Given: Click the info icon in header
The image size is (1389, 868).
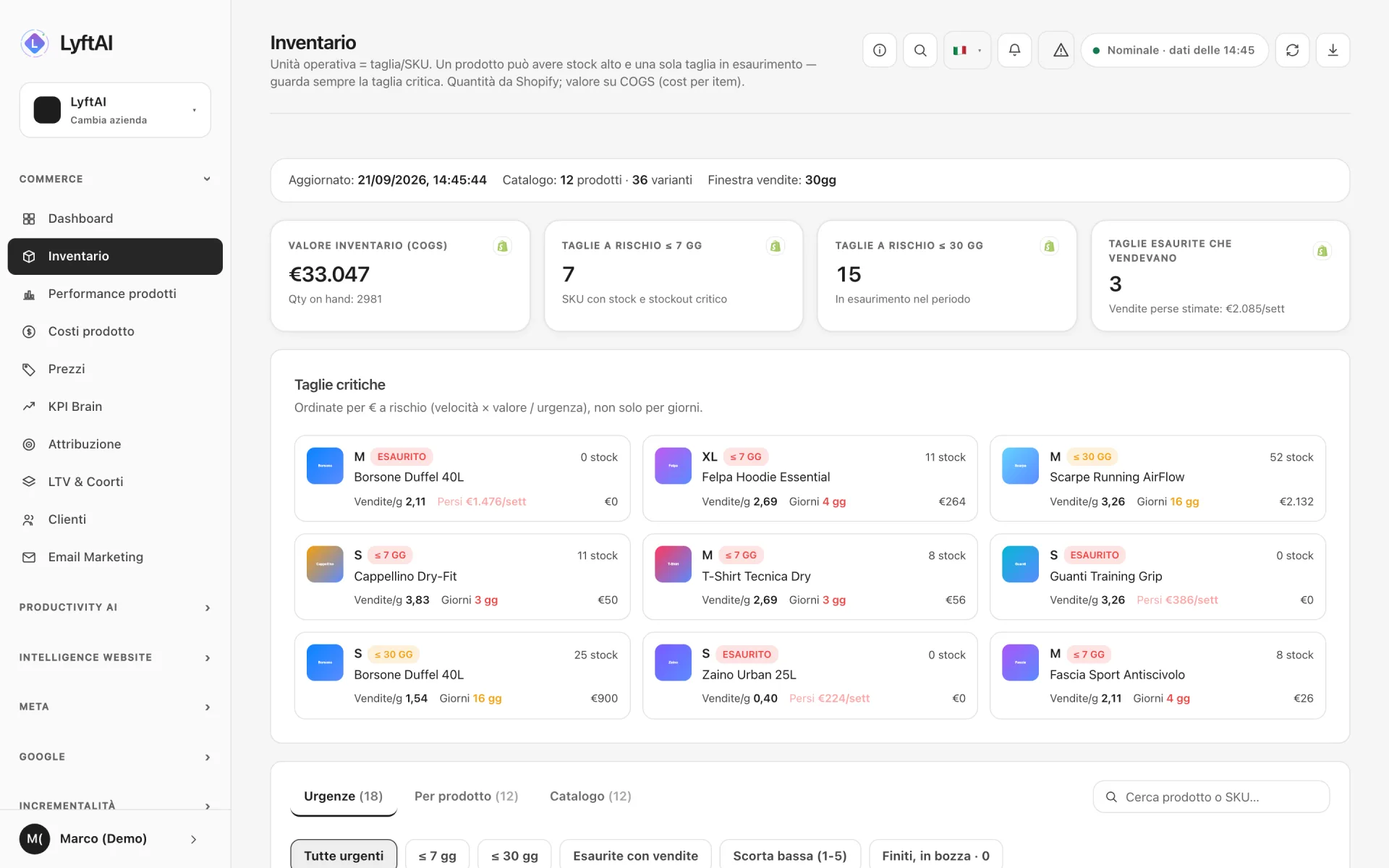Looking at the screenshot, I should click(880, 50).
